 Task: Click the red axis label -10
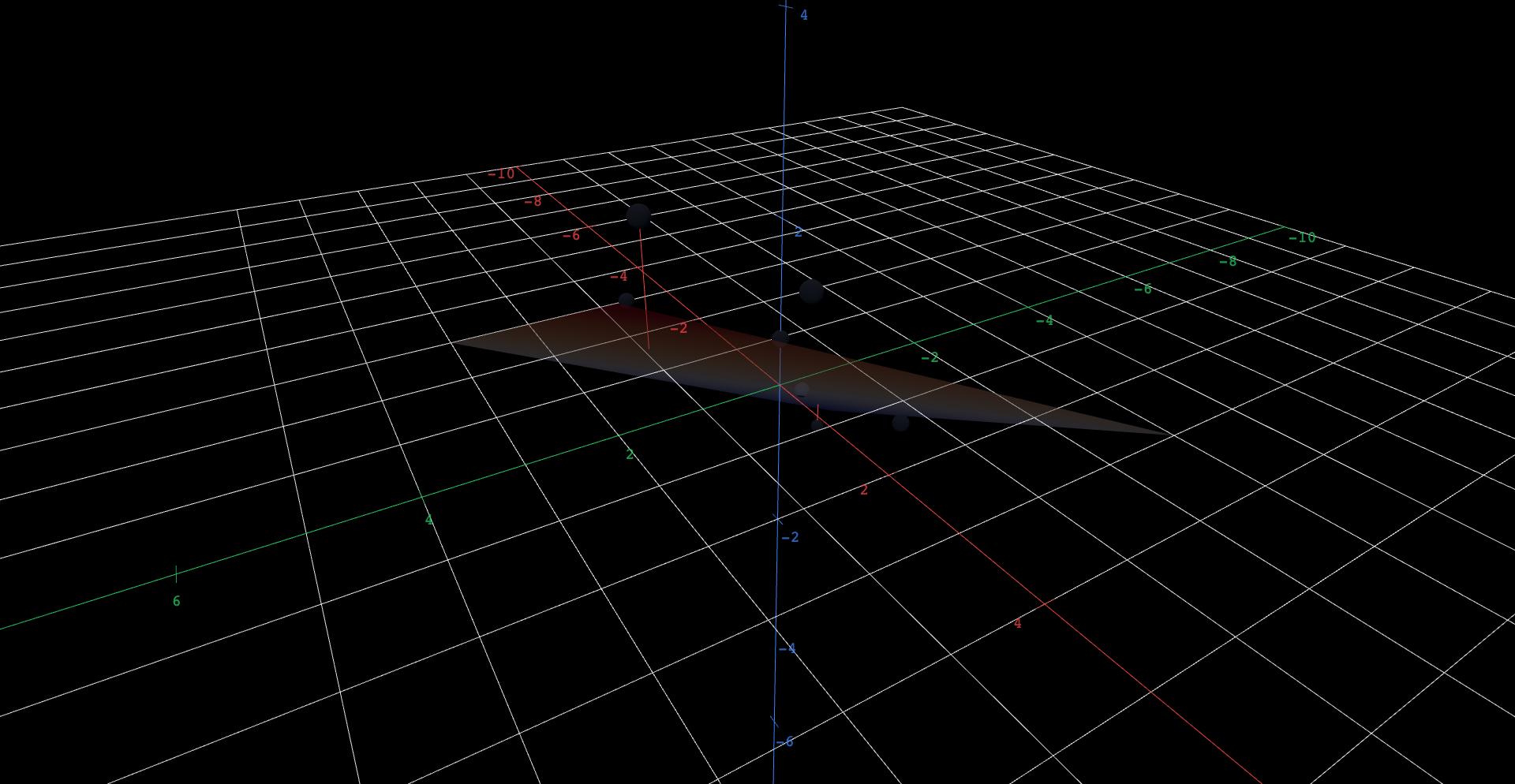tap(501, 174)
